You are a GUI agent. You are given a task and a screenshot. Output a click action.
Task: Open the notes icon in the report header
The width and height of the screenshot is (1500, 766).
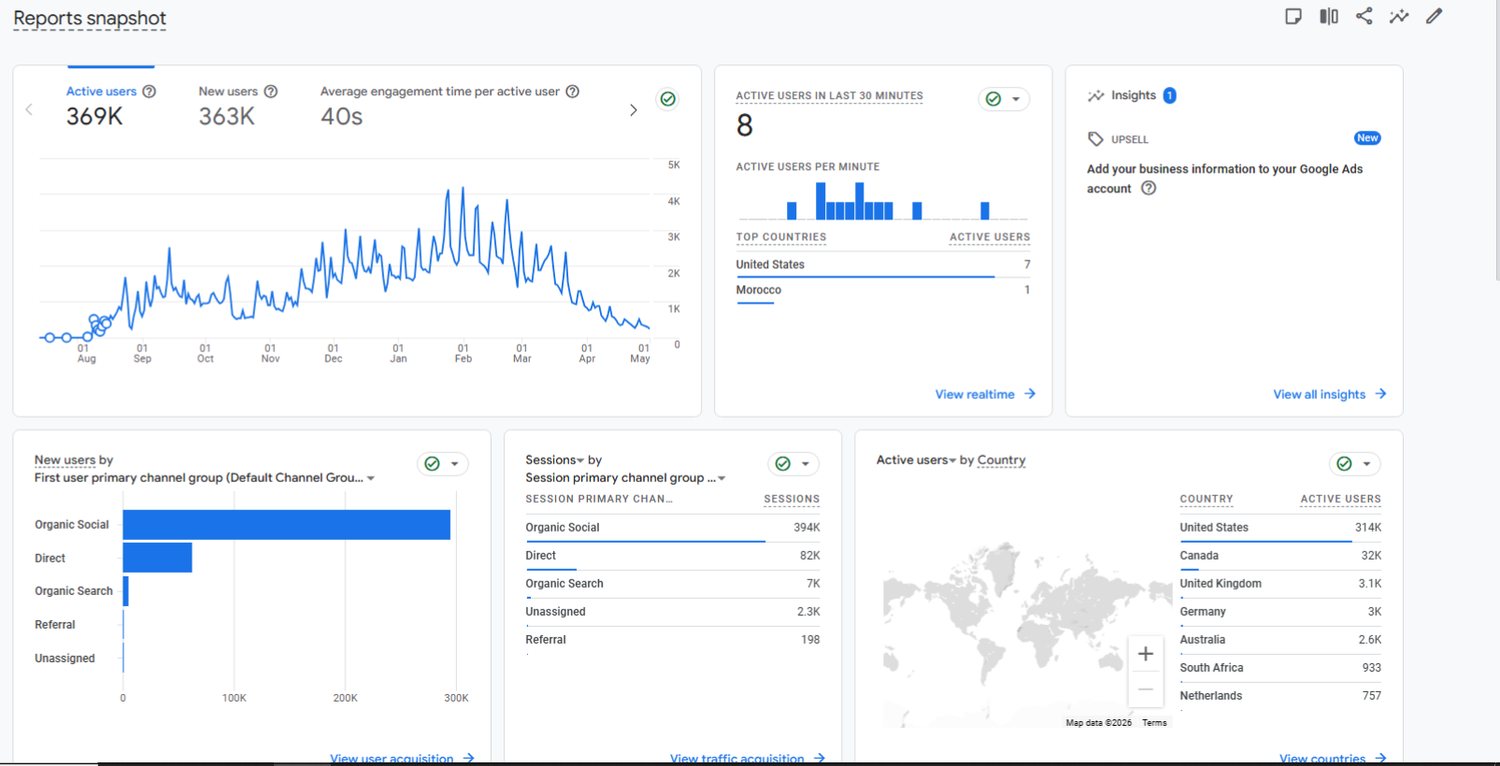point(1293,16)
